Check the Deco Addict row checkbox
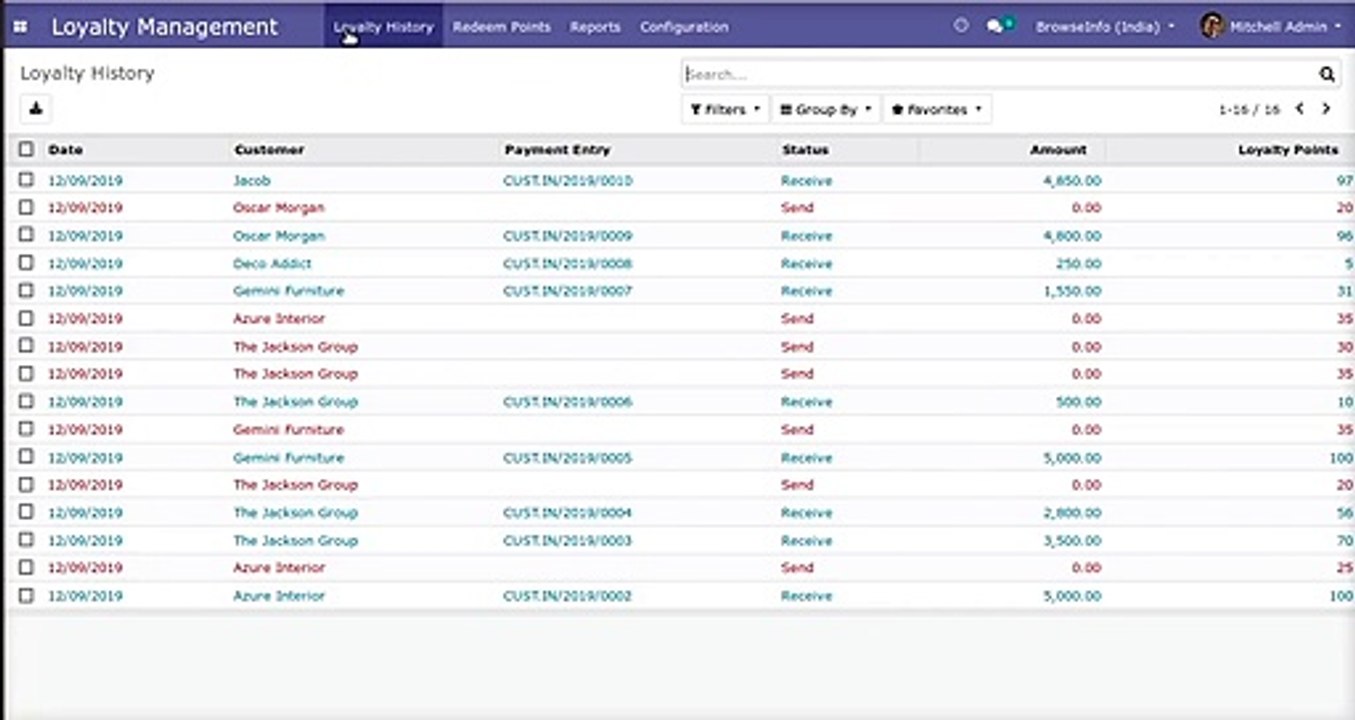 pos(26,263)
